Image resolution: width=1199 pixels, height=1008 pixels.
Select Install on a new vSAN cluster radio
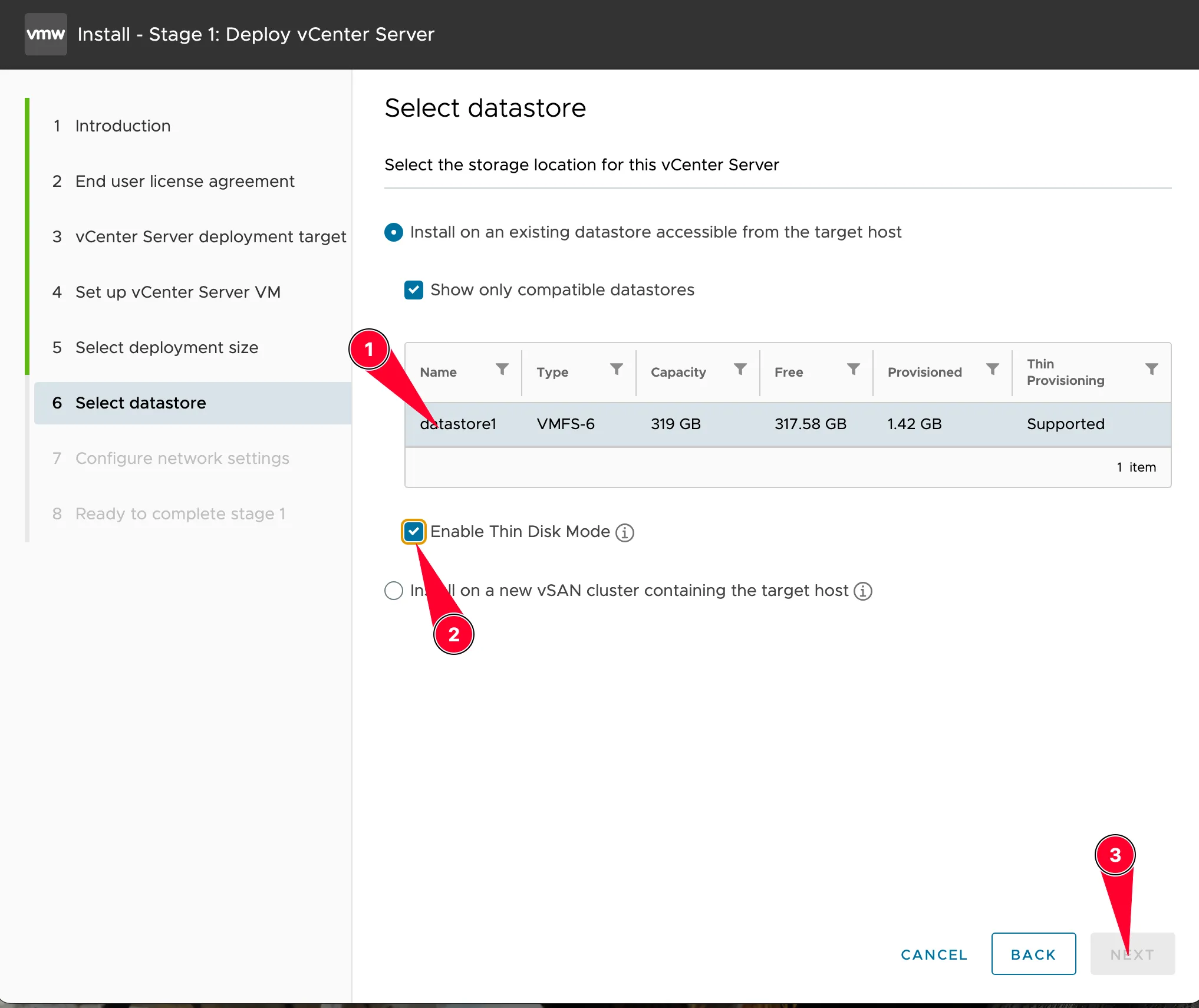394,591
